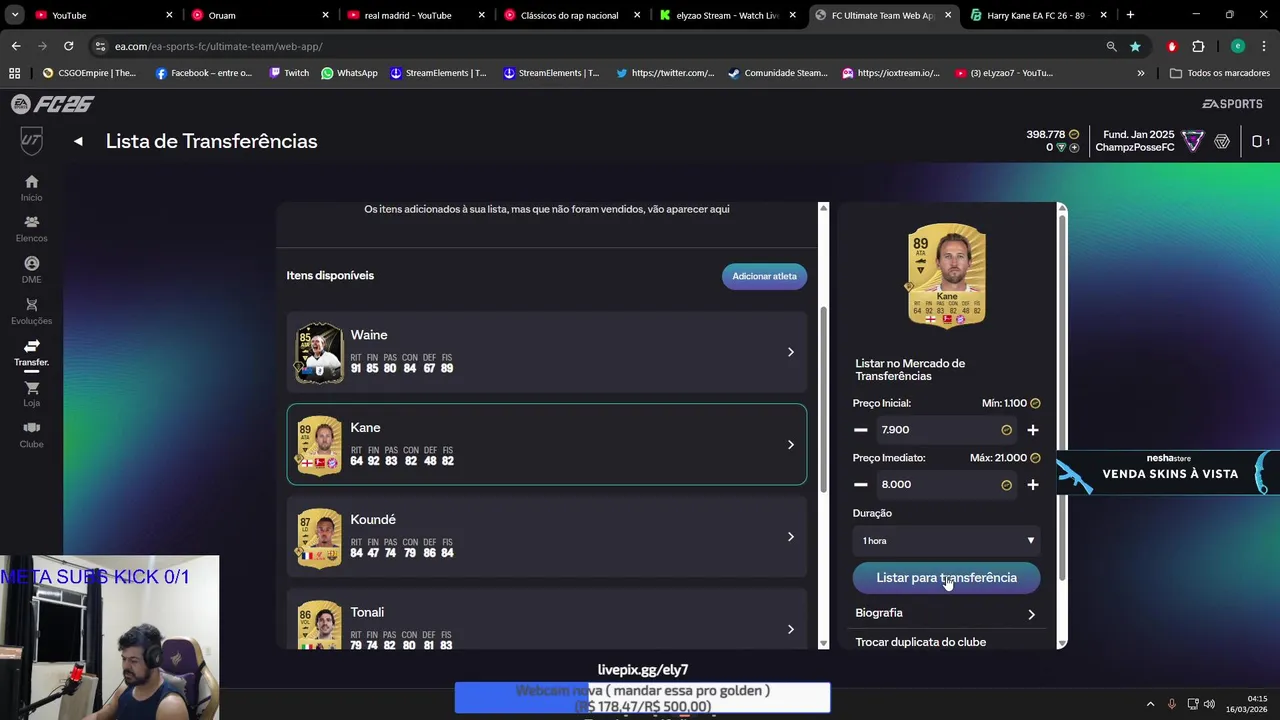Open the WhatsApp bookmark

tap(349, 73)
